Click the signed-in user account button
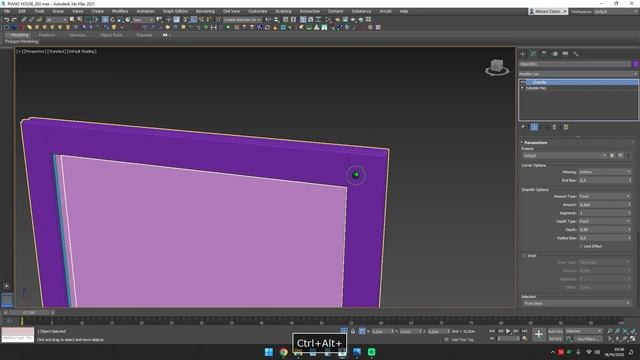The height and width of the screenshot is (360, 640). coord(547,11)
